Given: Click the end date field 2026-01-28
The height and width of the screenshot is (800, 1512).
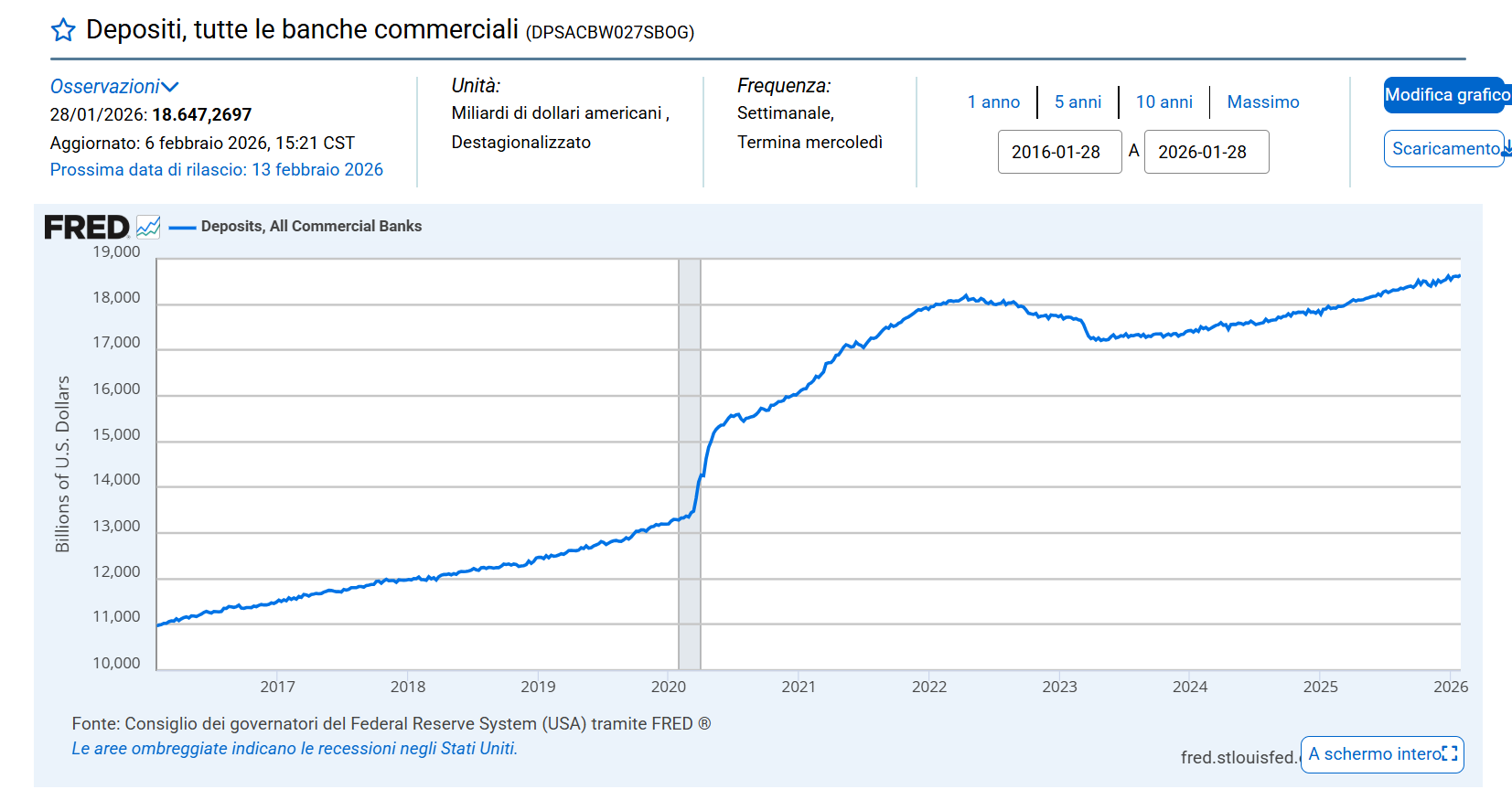Looking at the screenshot, I should point(1206,152).
